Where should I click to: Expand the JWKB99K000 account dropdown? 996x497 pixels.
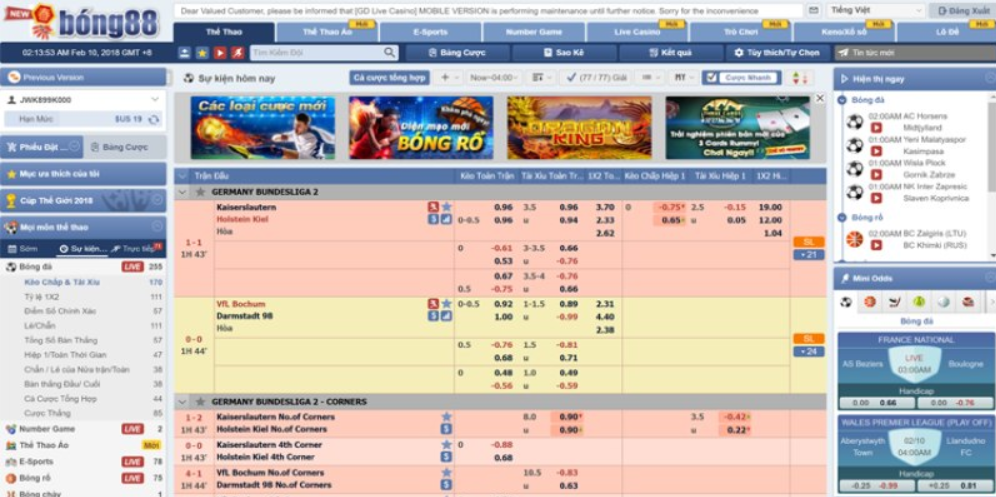[x=155, y=100]
